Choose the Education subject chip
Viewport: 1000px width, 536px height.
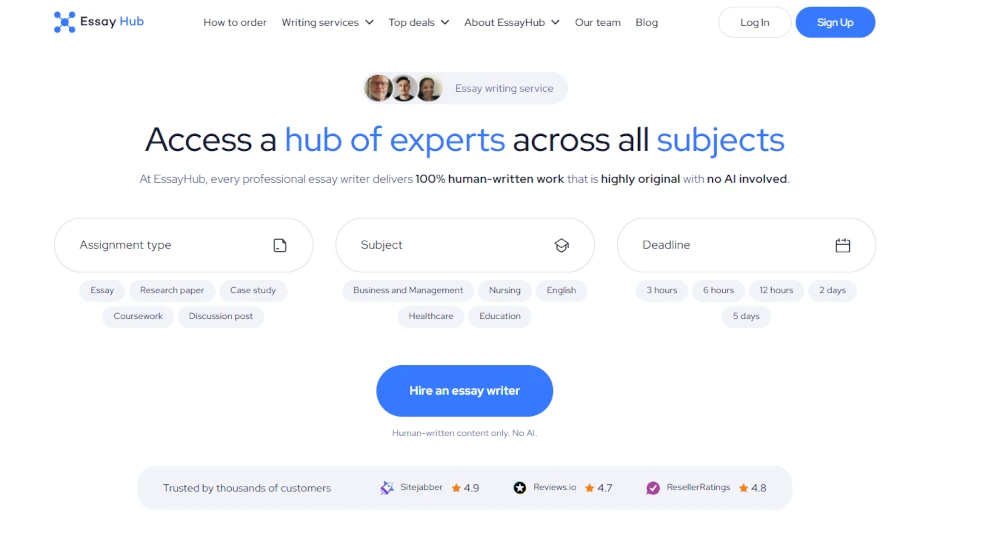click(x=499, y=316)
